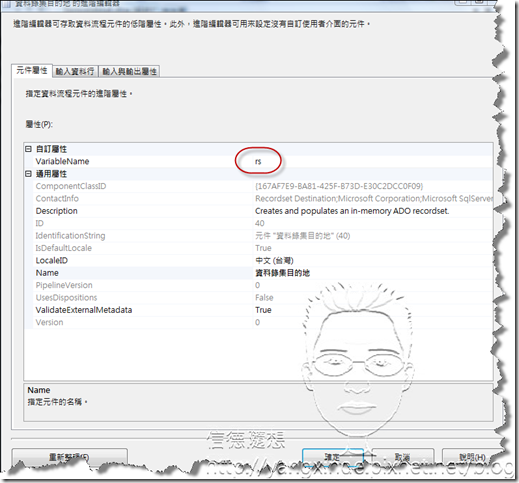Click the ComponentClassID GUID value
Image resolution: width=519 pixels, height=483 pixels.
[x=339, y=186]
